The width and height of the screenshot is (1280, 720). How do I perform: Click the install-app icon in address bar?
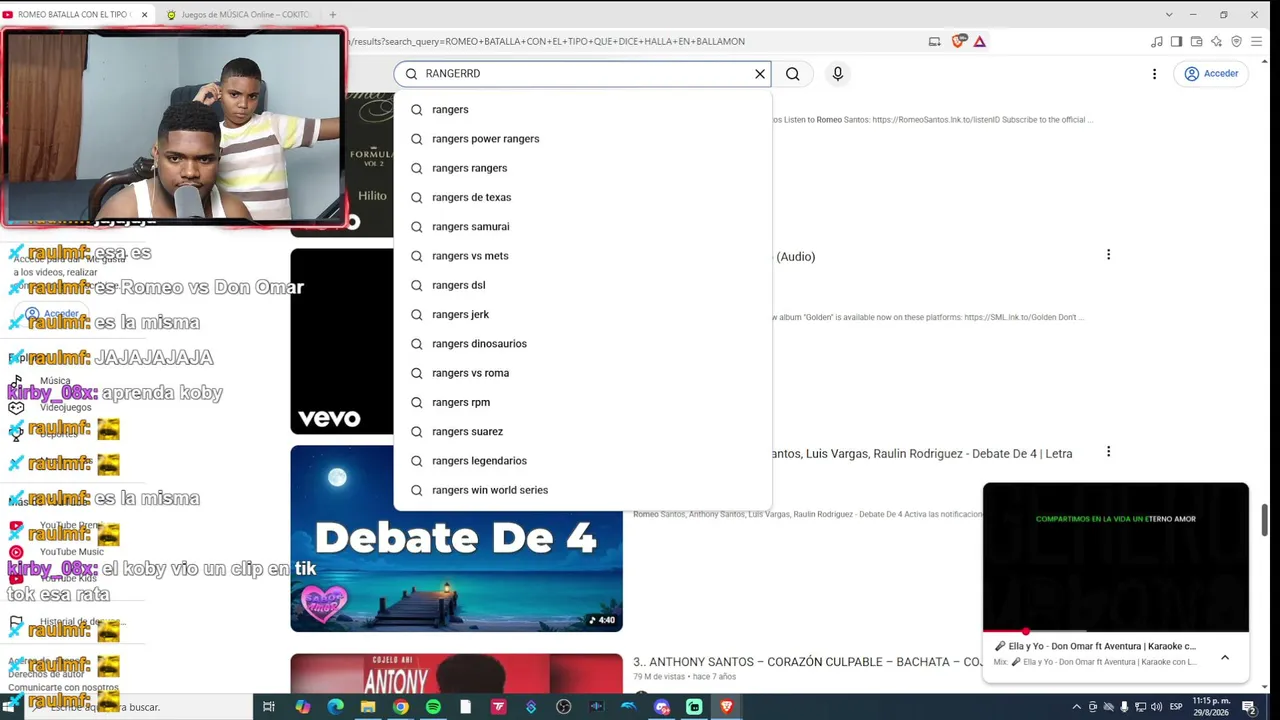(934, 41)
